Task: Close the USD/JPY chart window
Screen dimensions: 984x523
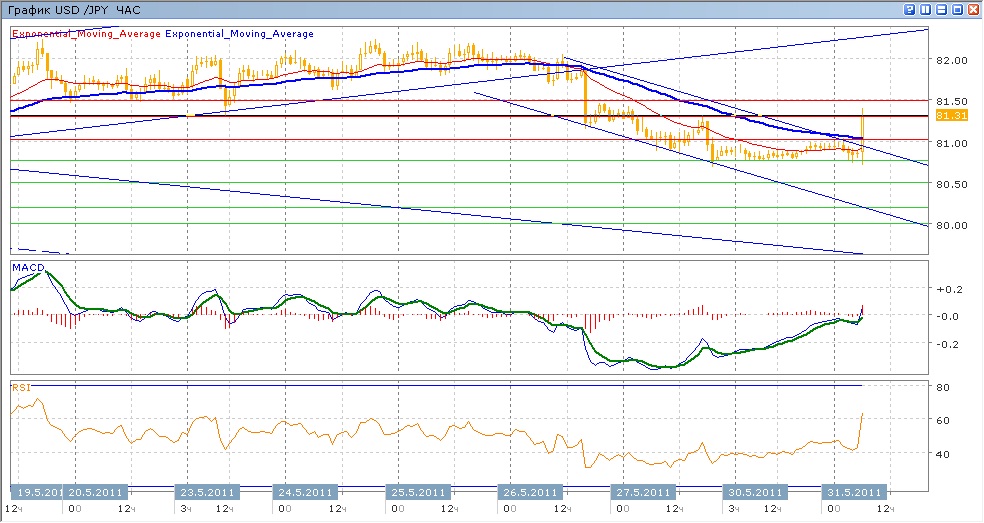Action: tap(972, 9)
